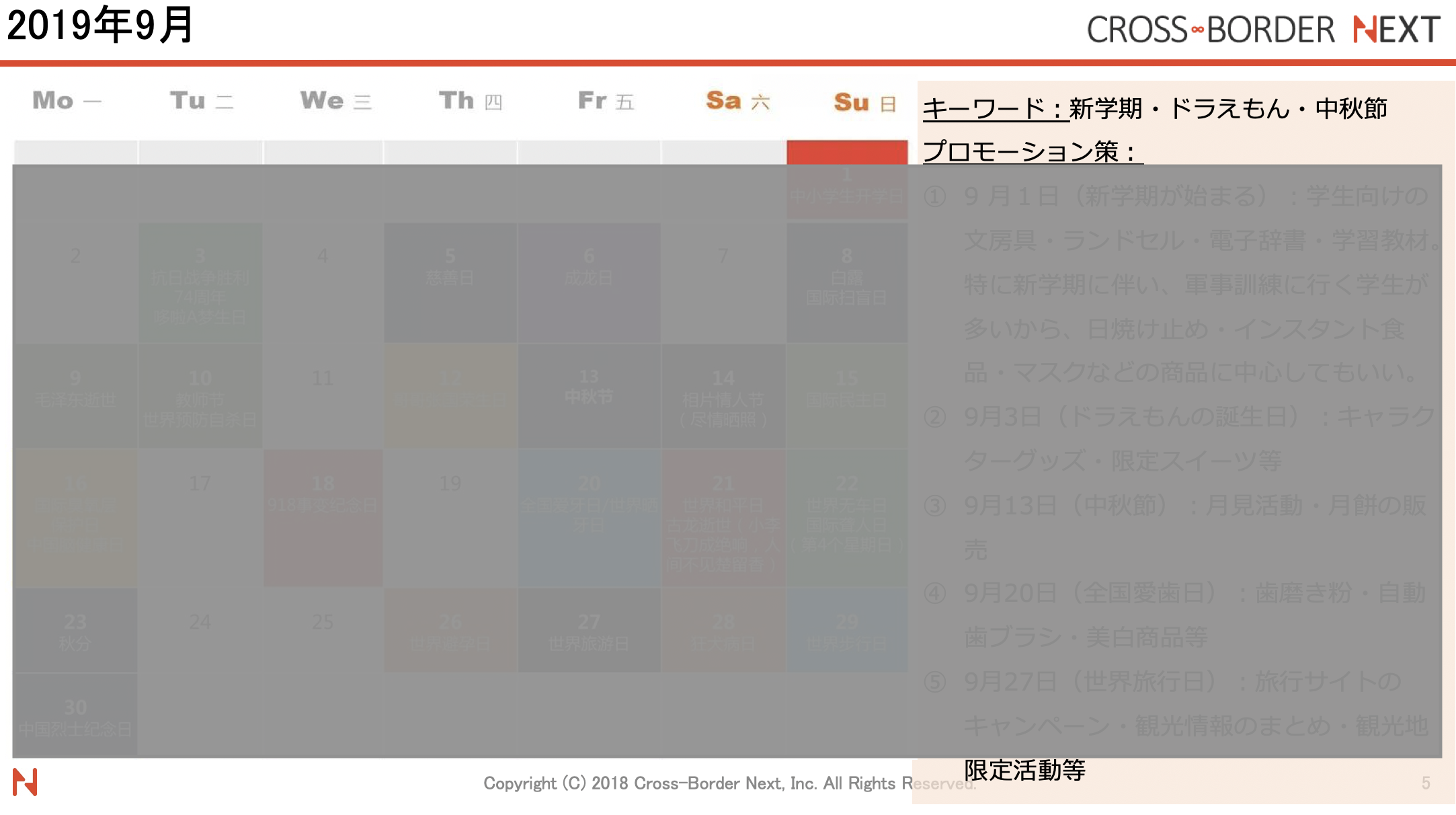Select the September 14 cell 相片情人节

tap(723, 396)
